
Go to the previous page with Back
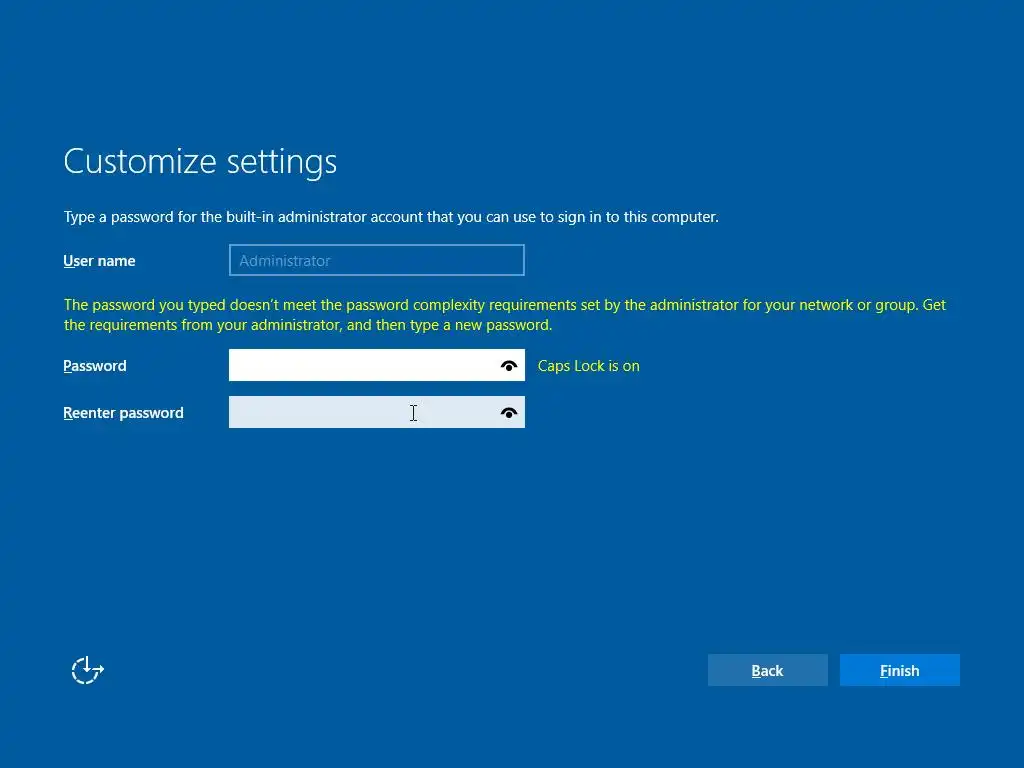[767, 670]
